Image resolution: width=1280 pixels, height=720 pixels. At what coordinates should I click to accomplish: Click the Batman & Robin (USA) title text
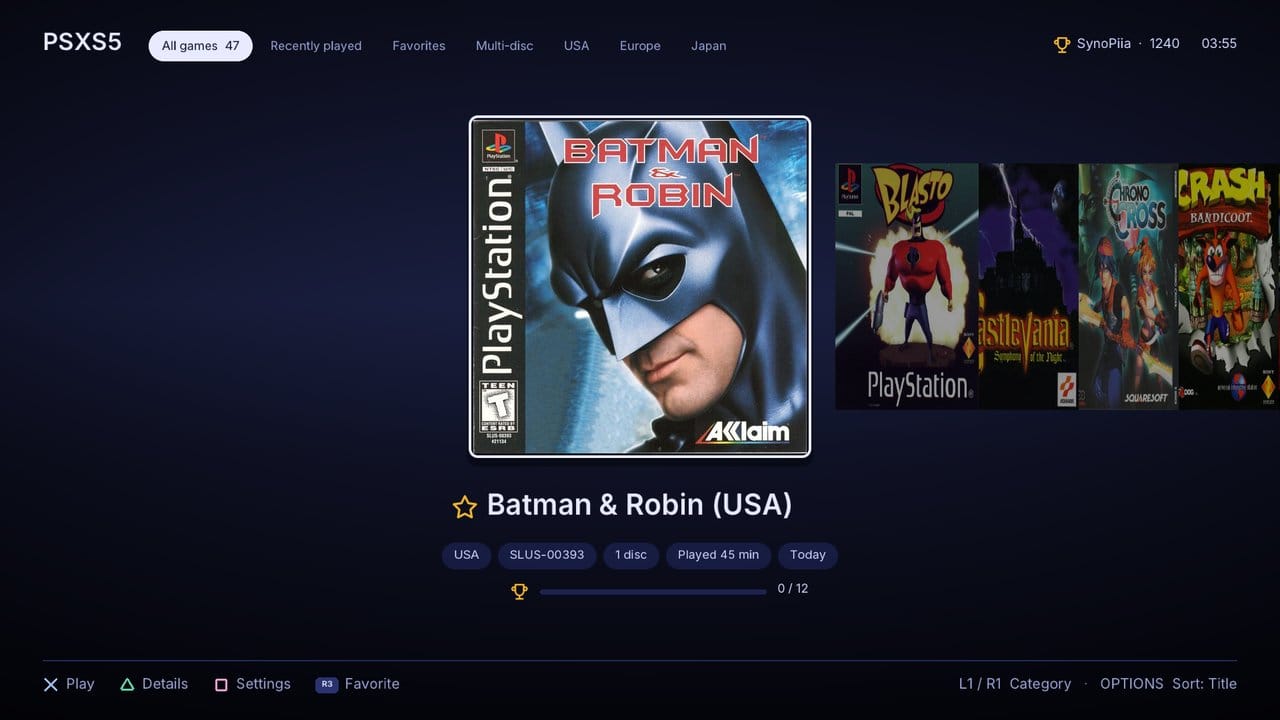[x=640, y=505]
